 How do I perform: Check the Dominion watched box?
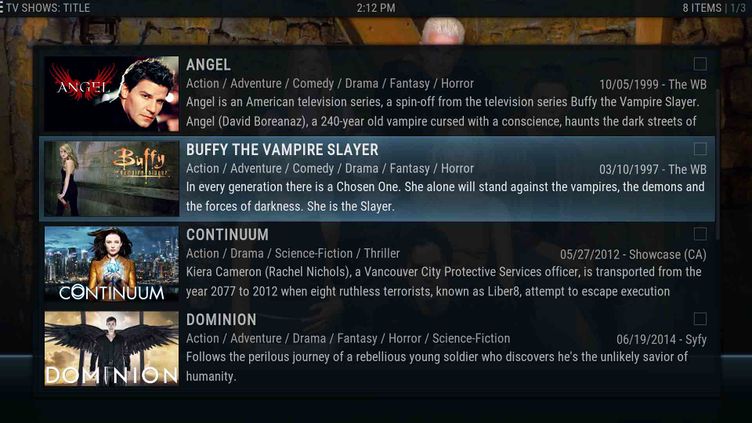click(700, 318)
